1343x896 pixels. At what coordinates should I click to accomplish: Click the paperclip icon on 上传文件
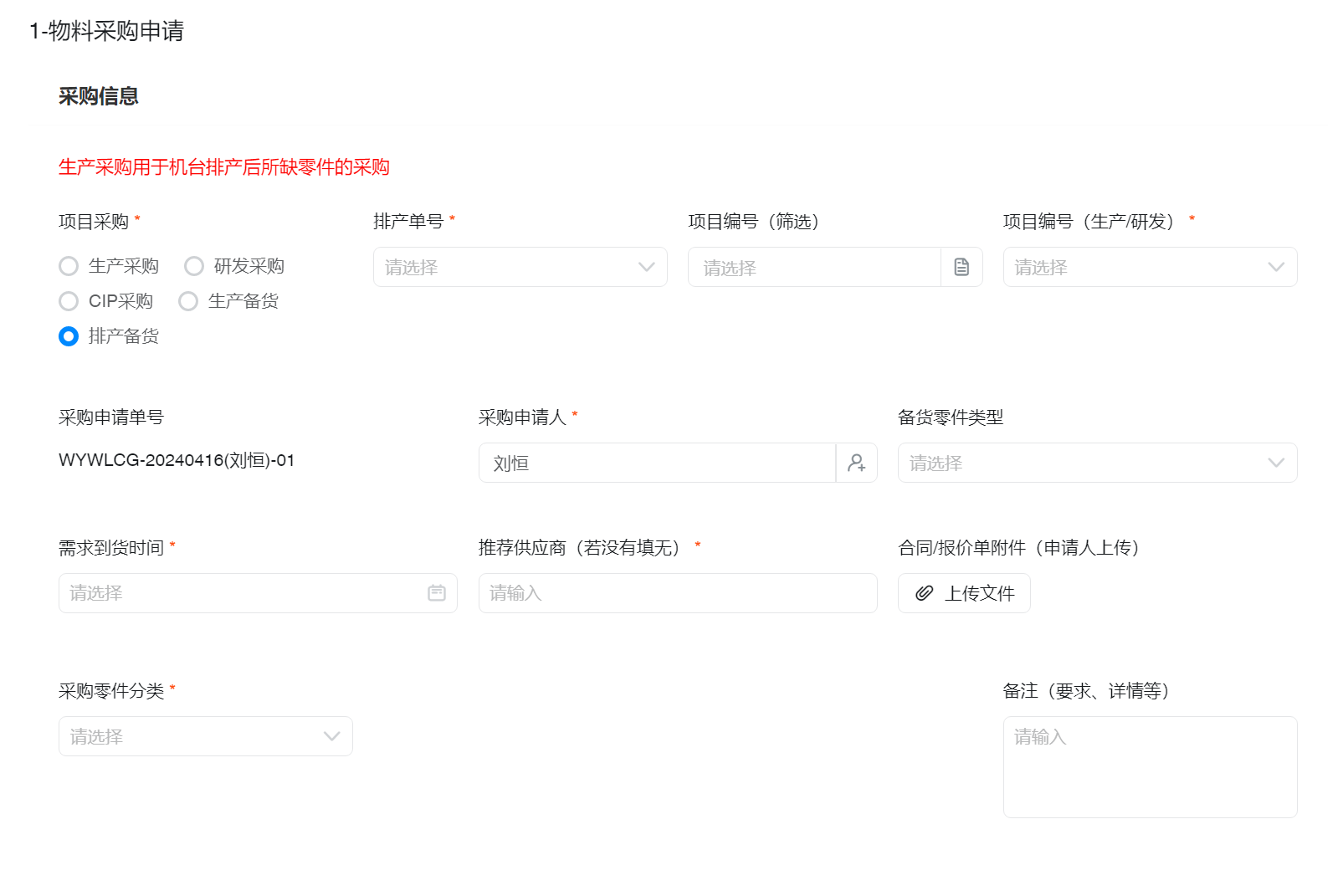pyautogui.click(x=924, y=593)
